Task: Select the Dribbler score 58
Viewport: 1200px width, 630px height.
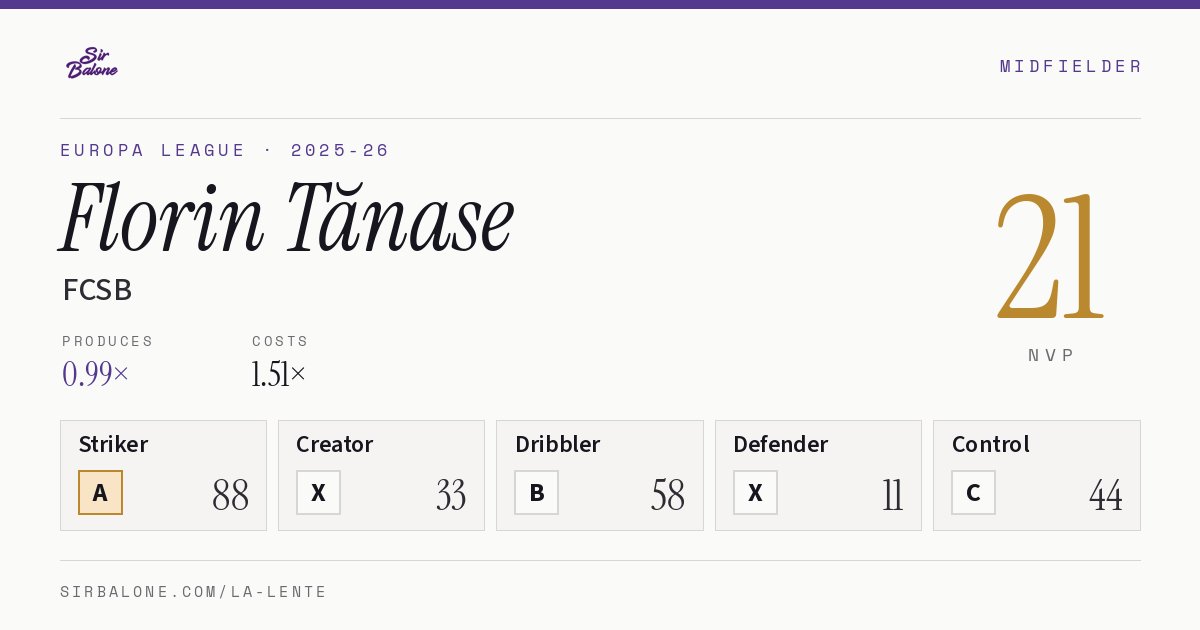Action: click(668, 495)
